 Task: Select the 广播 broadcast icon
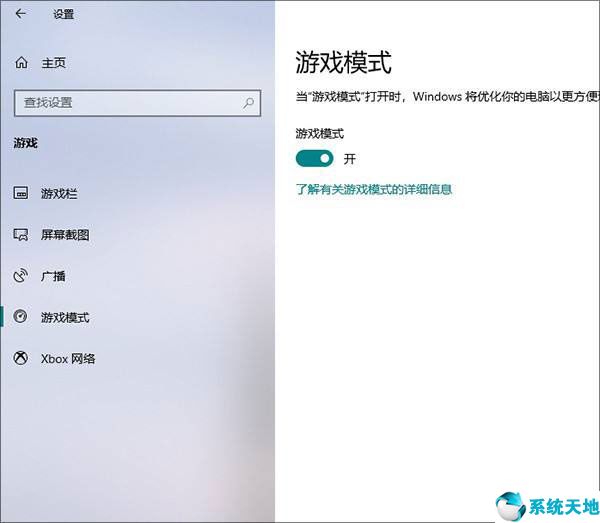(21, 276)
